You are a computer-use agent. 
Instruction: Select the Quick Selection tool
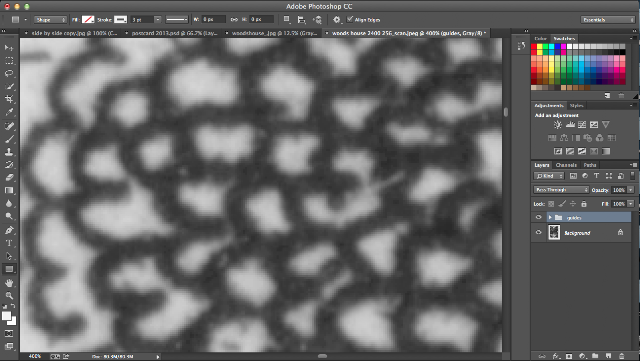pos(9,86)
